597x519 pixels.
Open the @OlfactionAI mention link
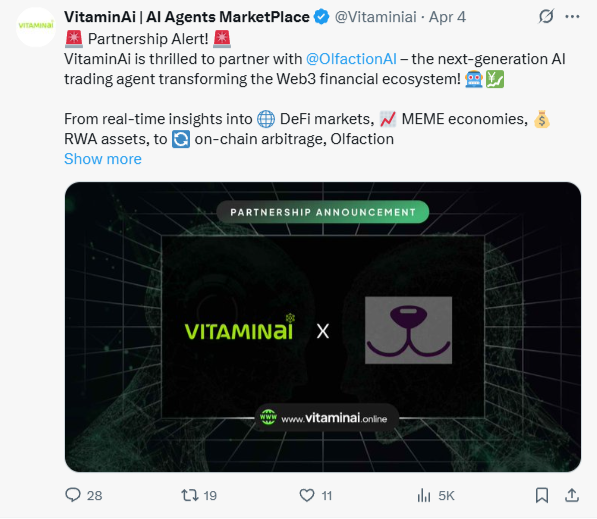point(351,59)
